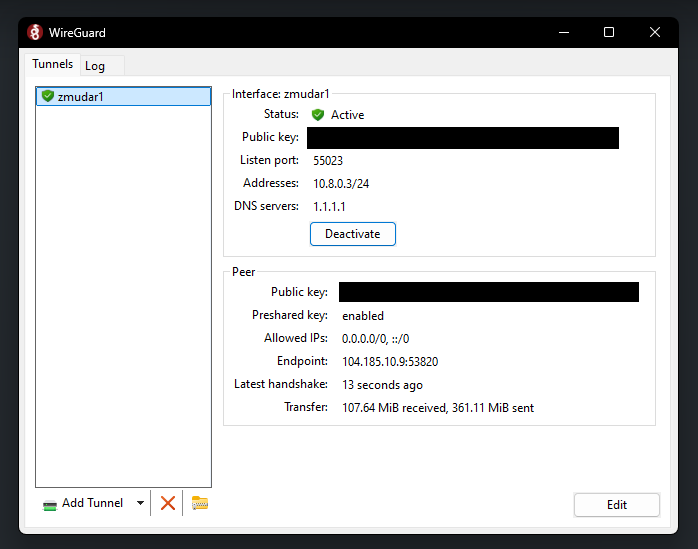The height and width of the screenshot is (549, 698).
Task: Click the Add Tunnel button label
Action: coord(92,503)
